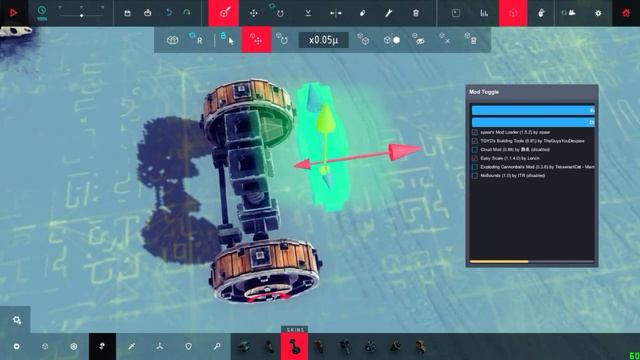Select the last block thumbnail in bottom bar

[420, 347]
